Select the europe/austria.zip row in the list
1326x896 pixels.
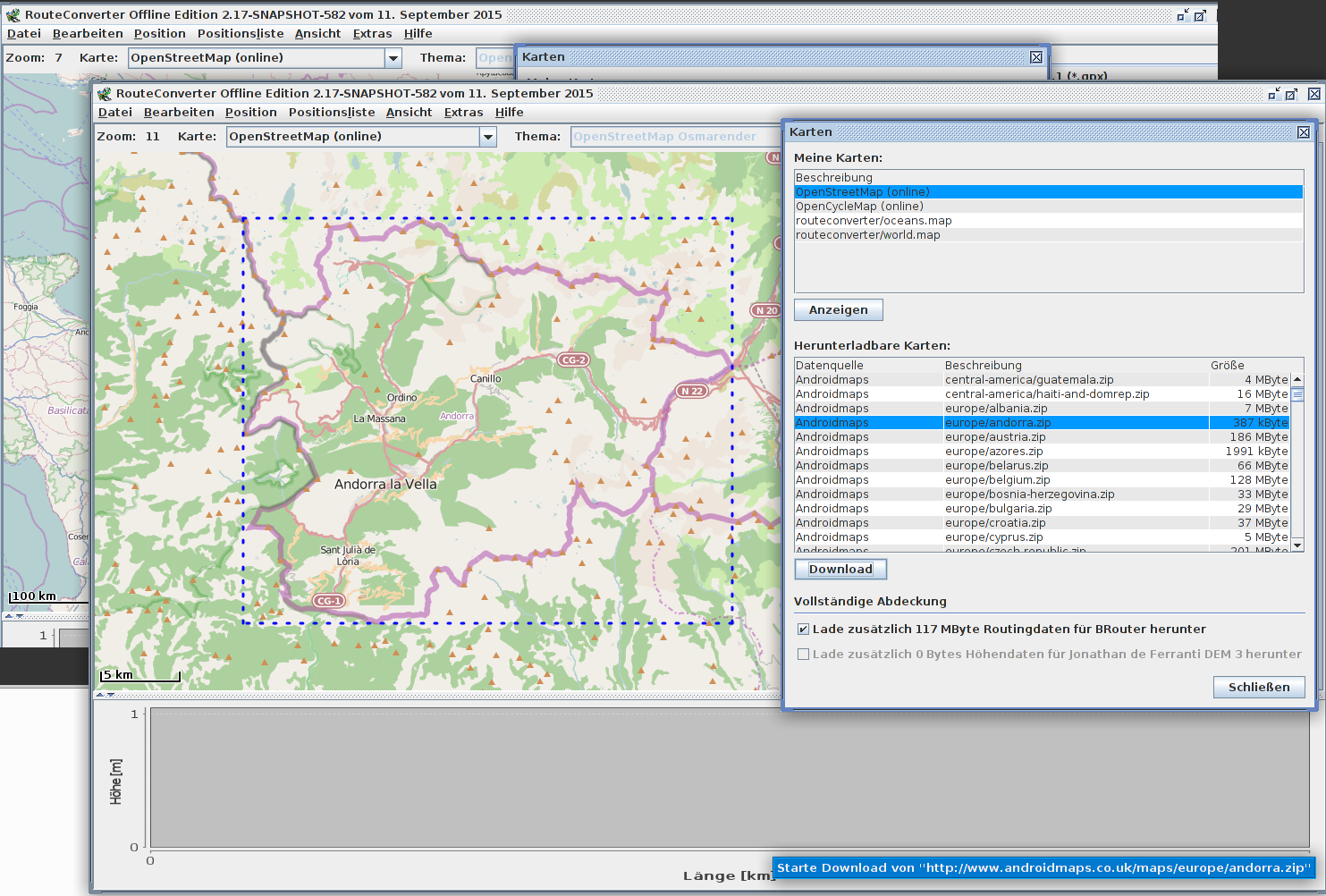click(994, 437)
